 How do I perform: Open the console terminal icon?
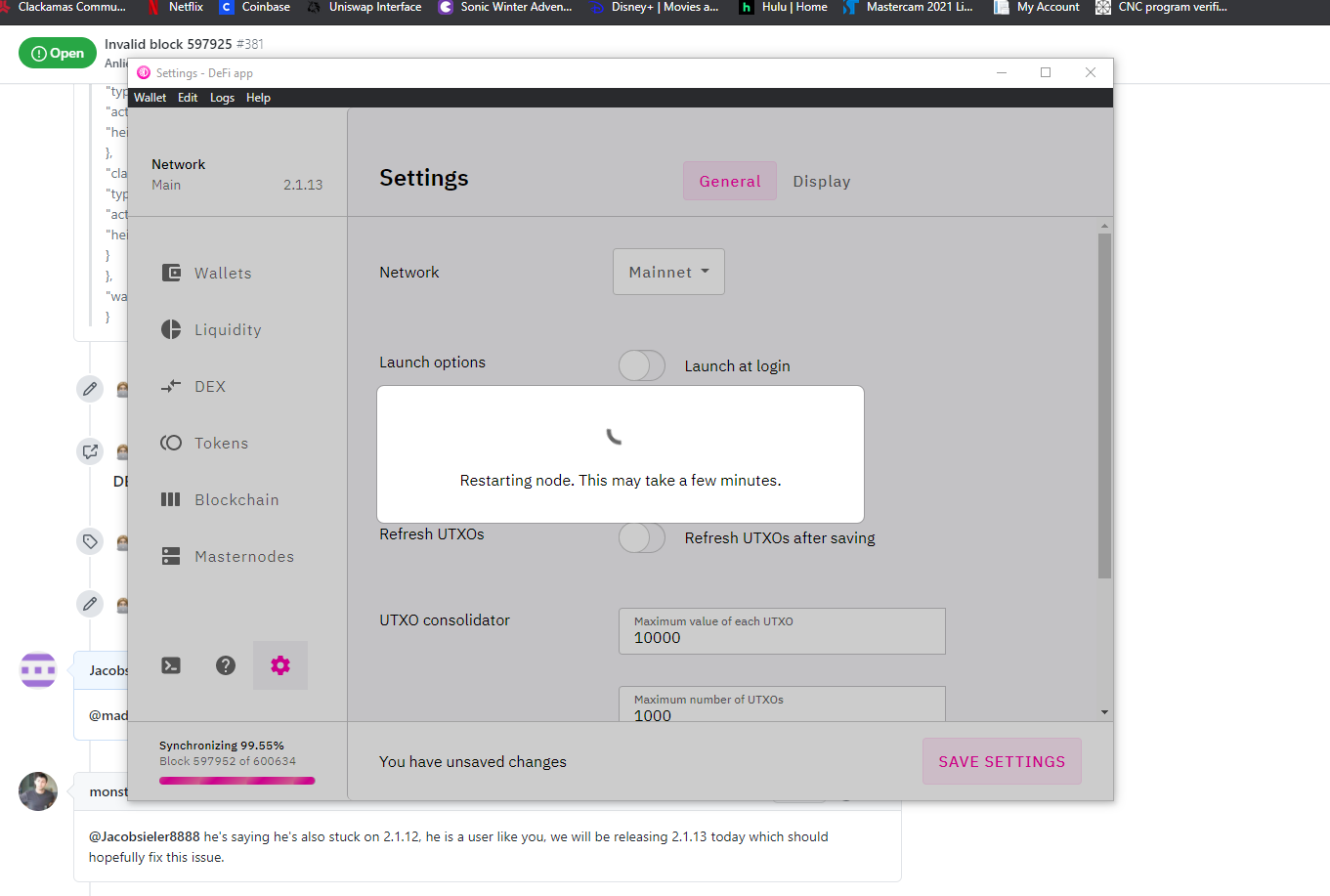point(171,665)
